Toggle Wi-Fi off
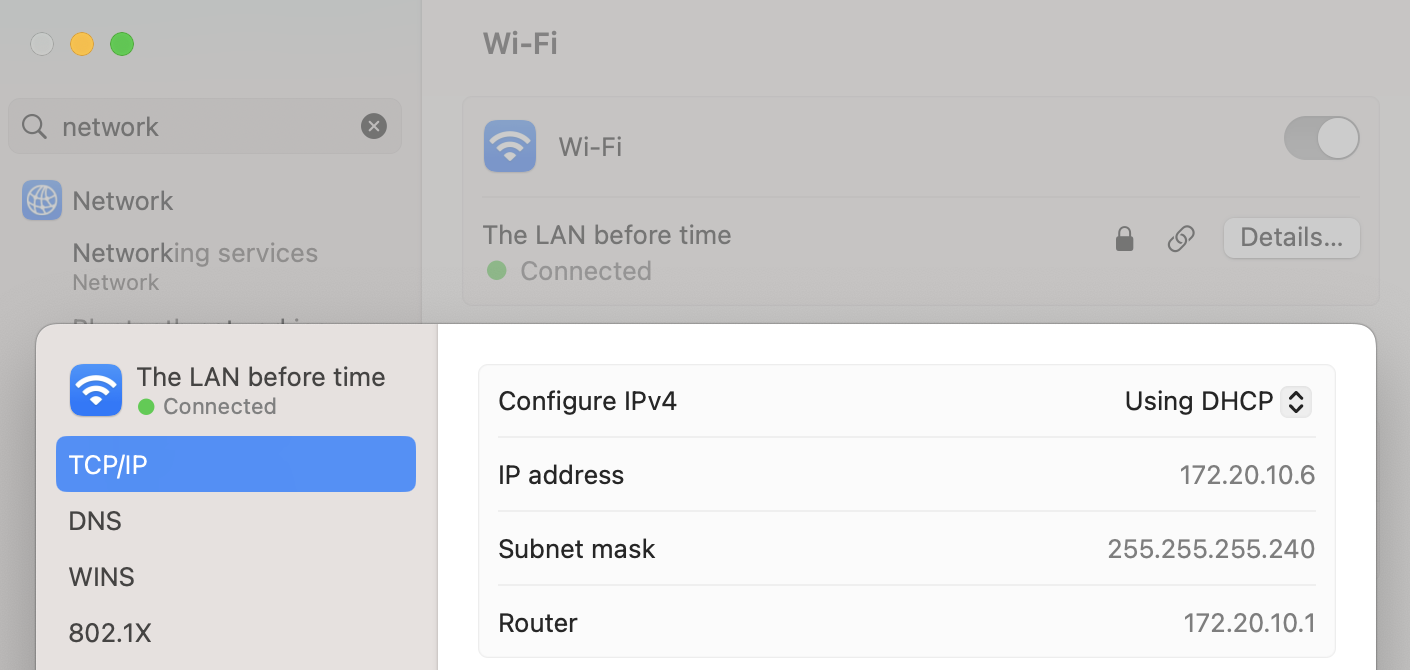This screenshot has width=1410, height=670. pos(1321,138)
